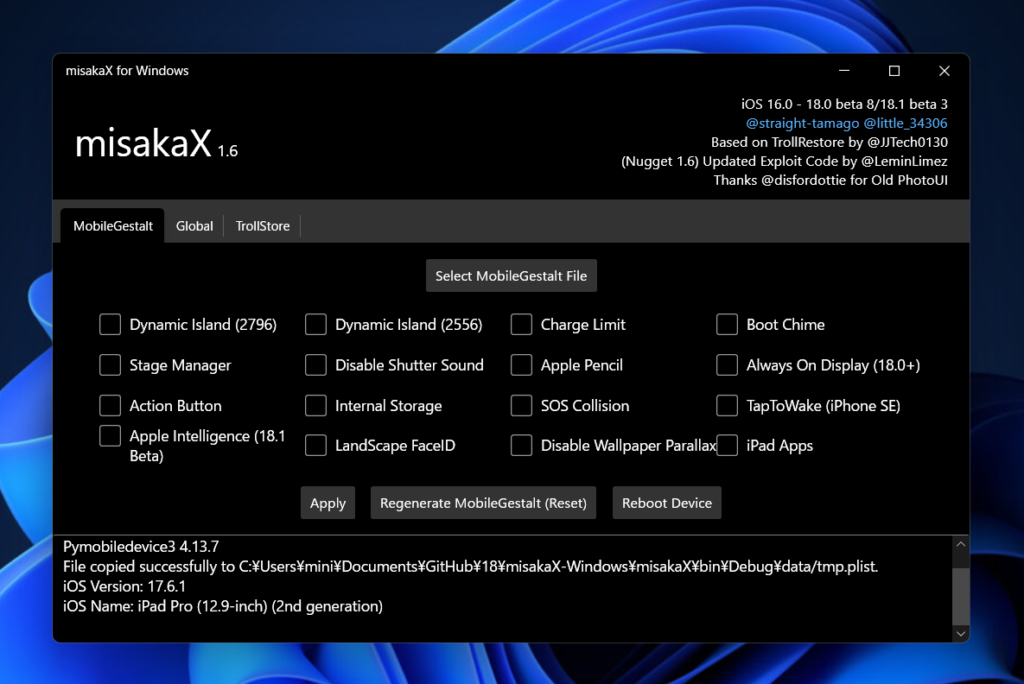Toggle the Apple Pencil checkbox

pyautogui.click(x=521, y=365)
